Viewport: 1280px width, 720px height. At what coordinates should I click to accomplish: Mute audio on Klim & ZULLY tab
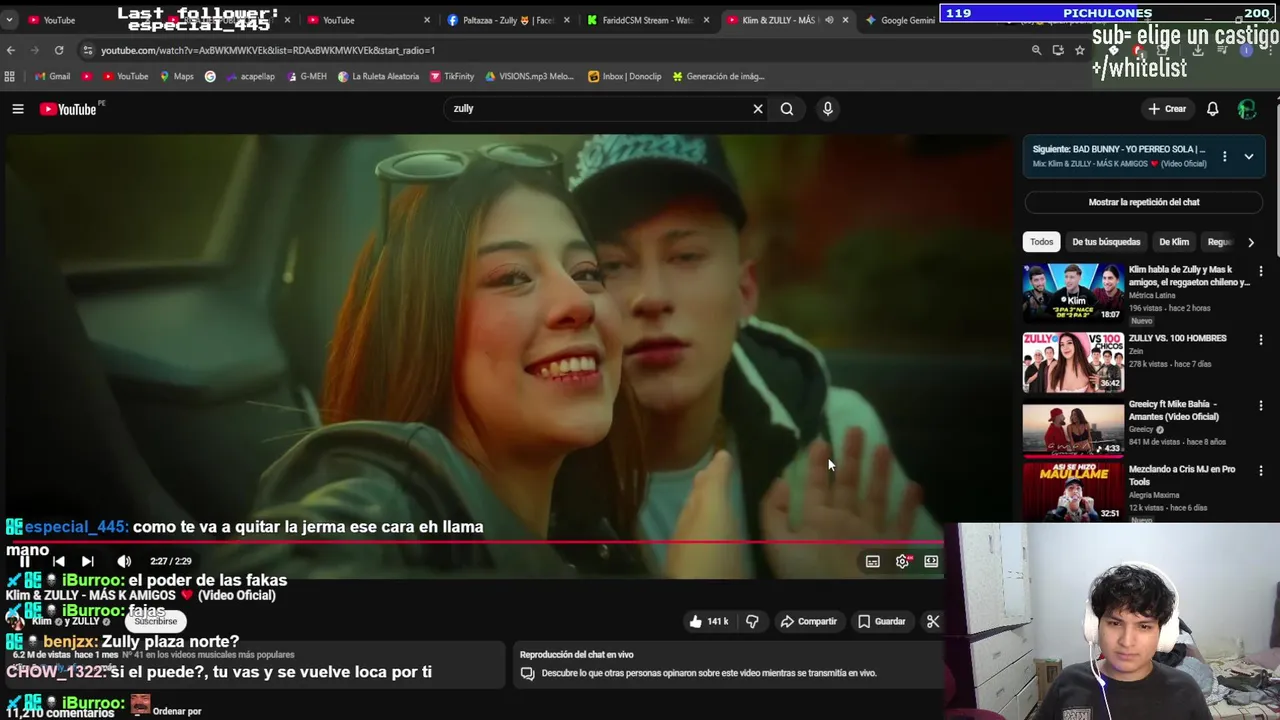point(829,20)
